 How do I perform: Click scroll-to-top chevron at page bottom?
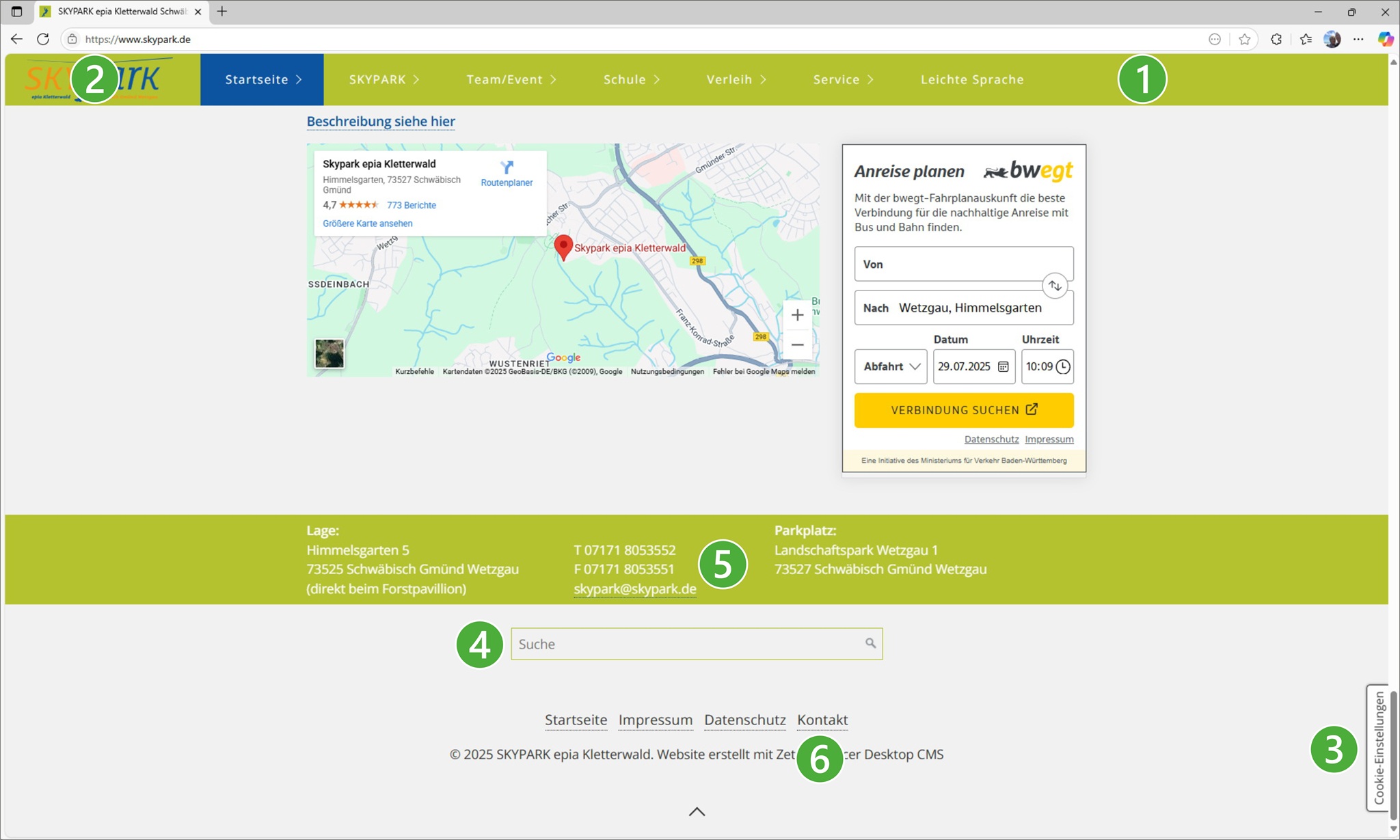[x=697, y=811]
